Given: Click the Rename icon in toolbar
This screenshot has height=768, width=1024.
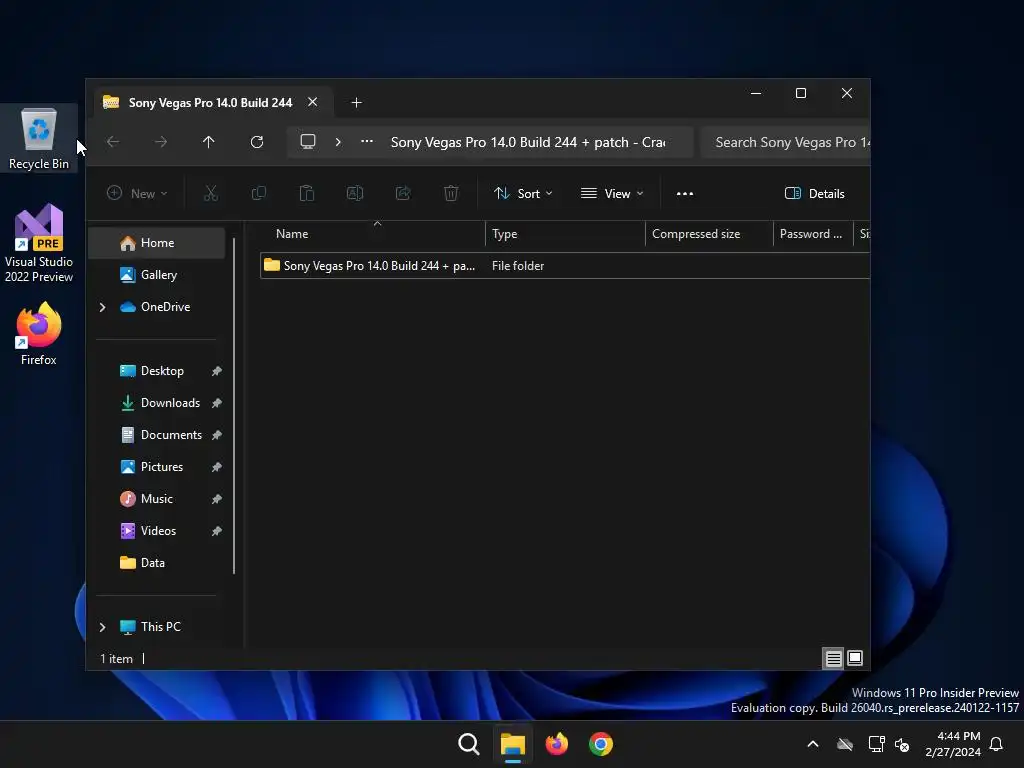Looking at the screenshot, I should (x=355, y=193).
